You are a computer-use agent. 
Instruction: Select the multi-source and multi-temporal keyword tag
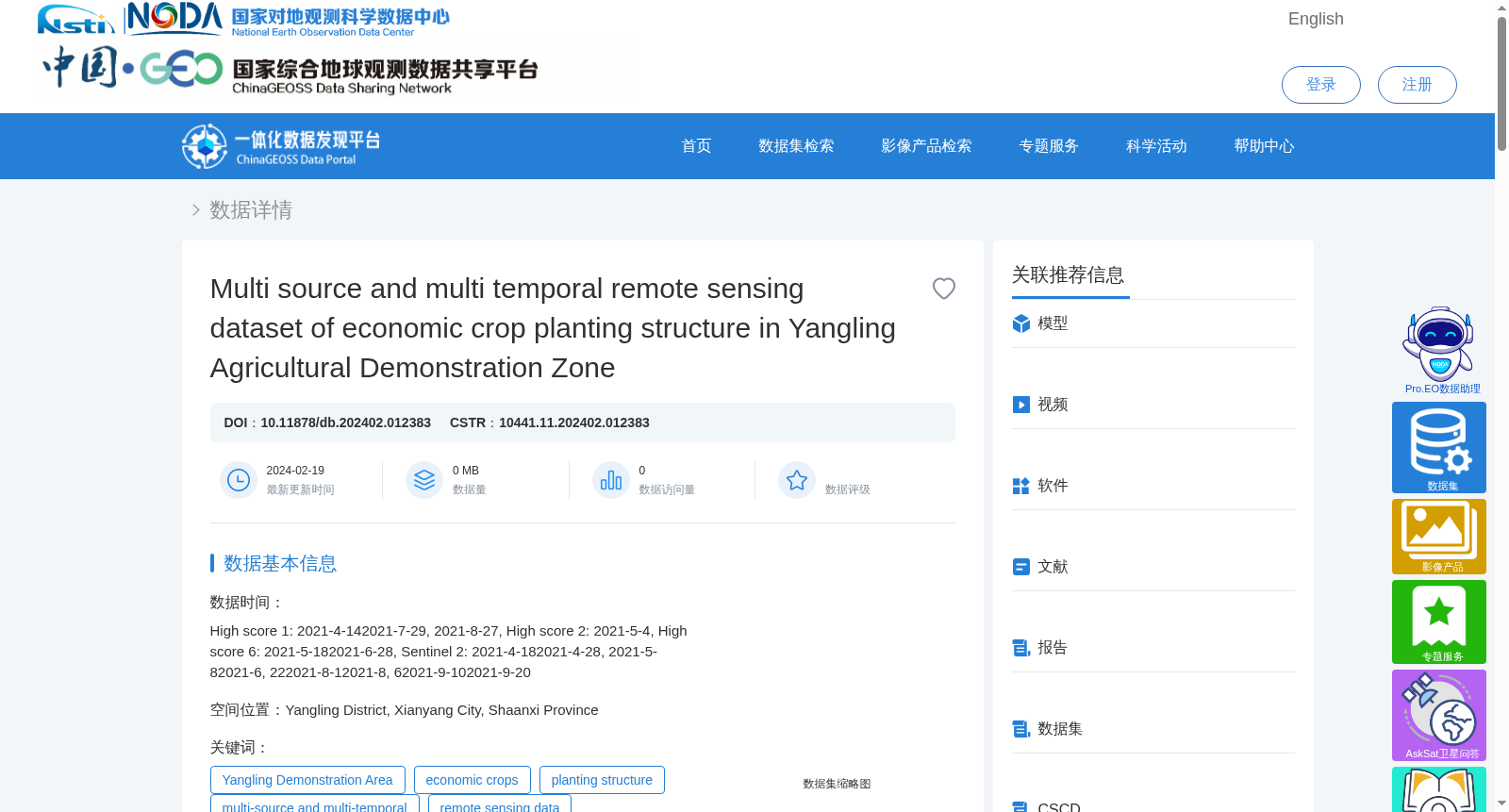[x=315, y=804]
